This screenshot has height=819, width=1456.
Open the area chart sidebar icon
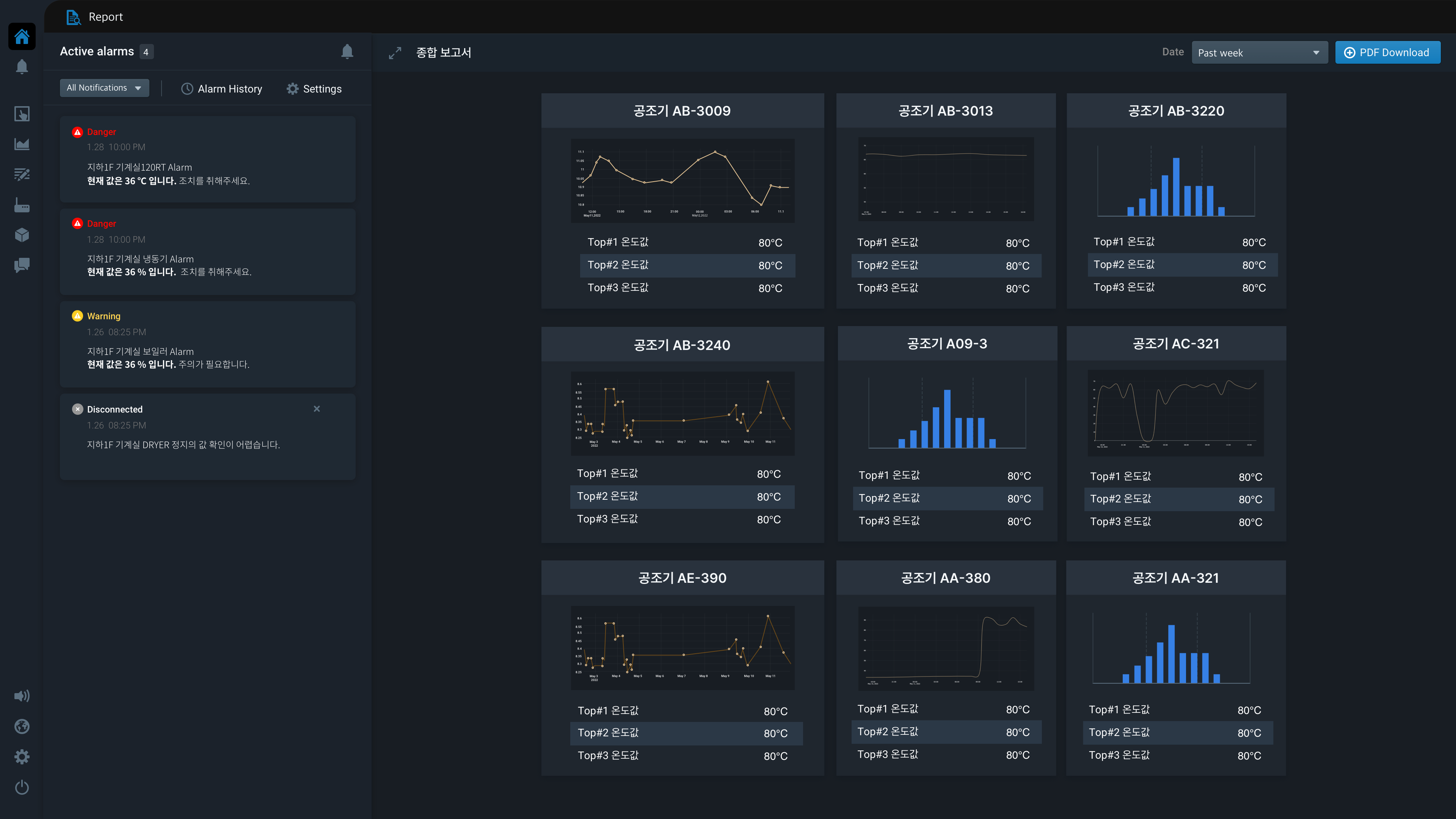22,144
